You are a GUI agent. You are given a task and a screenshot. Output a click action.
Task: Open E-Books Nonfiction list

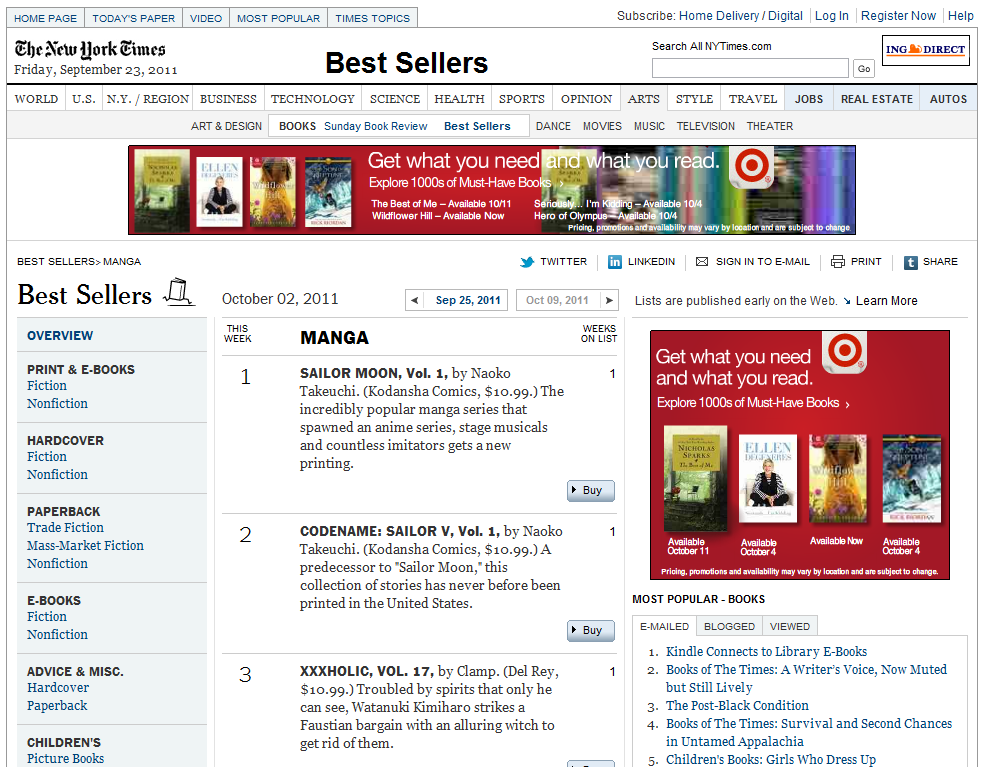pyautogui.click(x=57, y=634)
